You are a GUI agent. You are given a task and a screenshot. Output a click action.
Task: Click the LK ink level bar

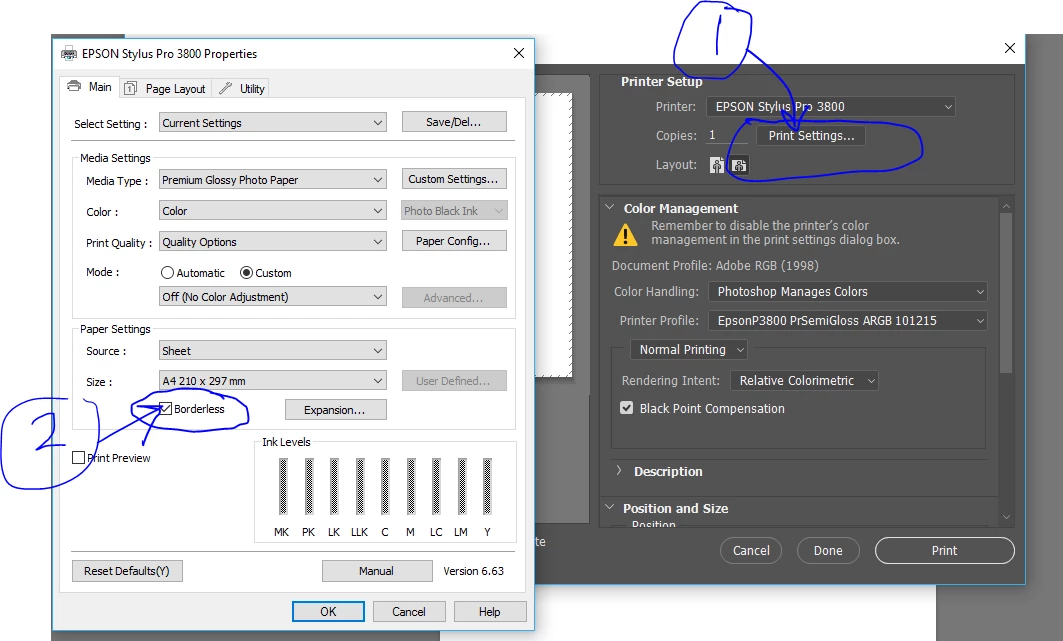pyautogui.click(x=334, y=487)
